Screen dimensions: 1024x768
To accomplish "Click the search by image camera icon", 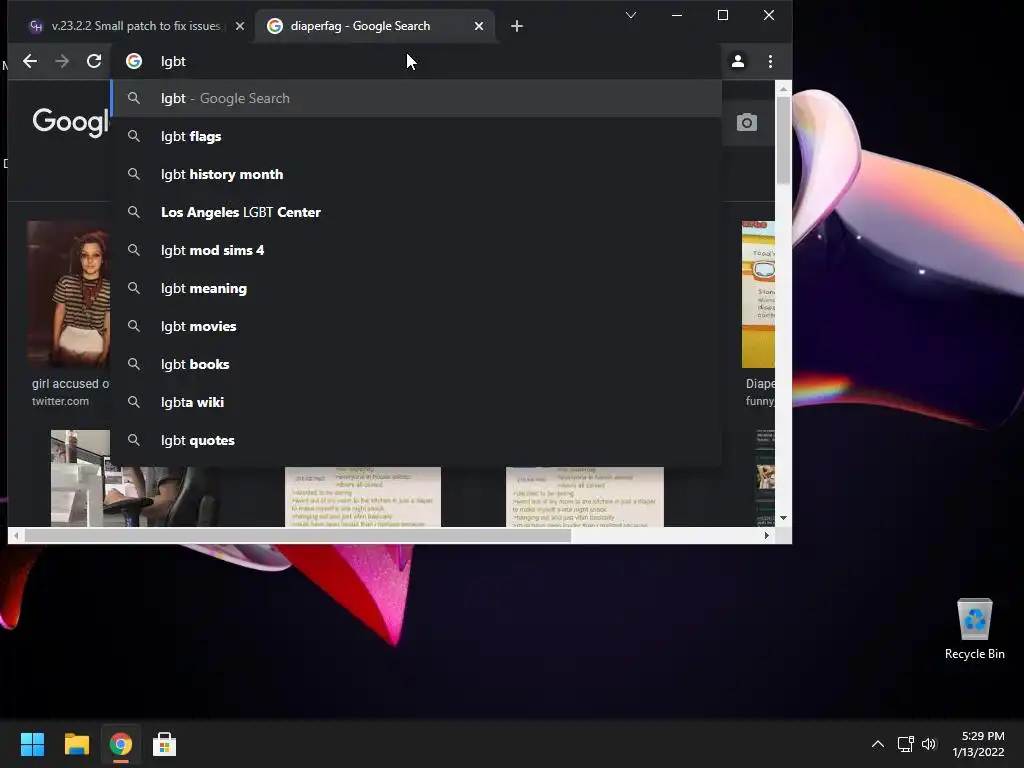I will (x=746, y=122).
